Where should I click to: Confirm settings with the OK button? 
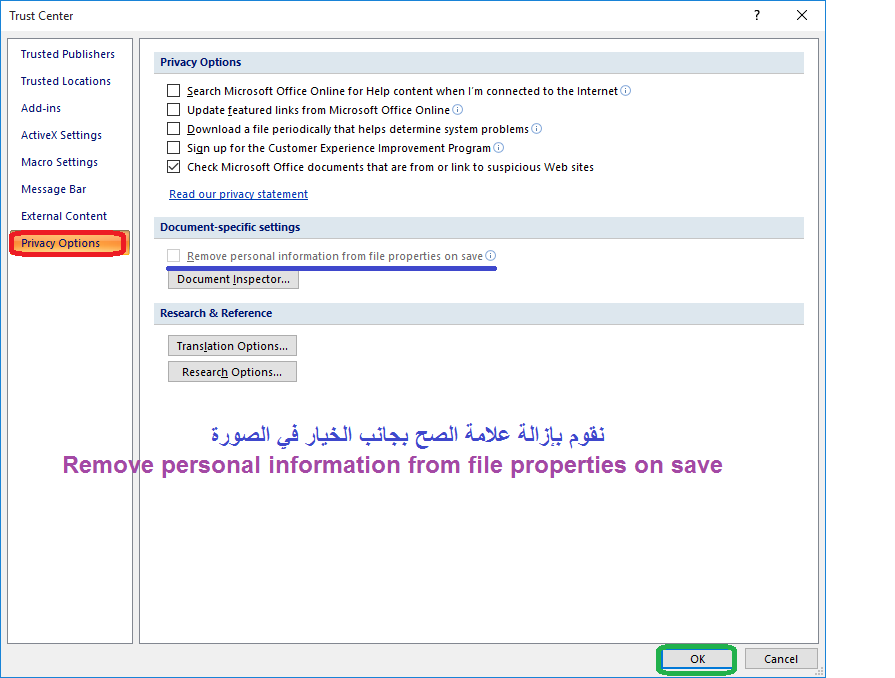(x=697, y=659)
